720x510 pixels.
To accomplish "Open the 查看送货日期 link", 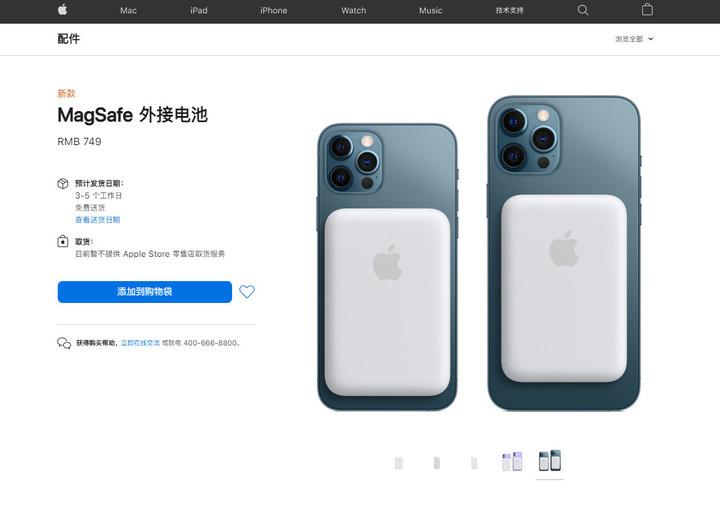I will point(97,220).
